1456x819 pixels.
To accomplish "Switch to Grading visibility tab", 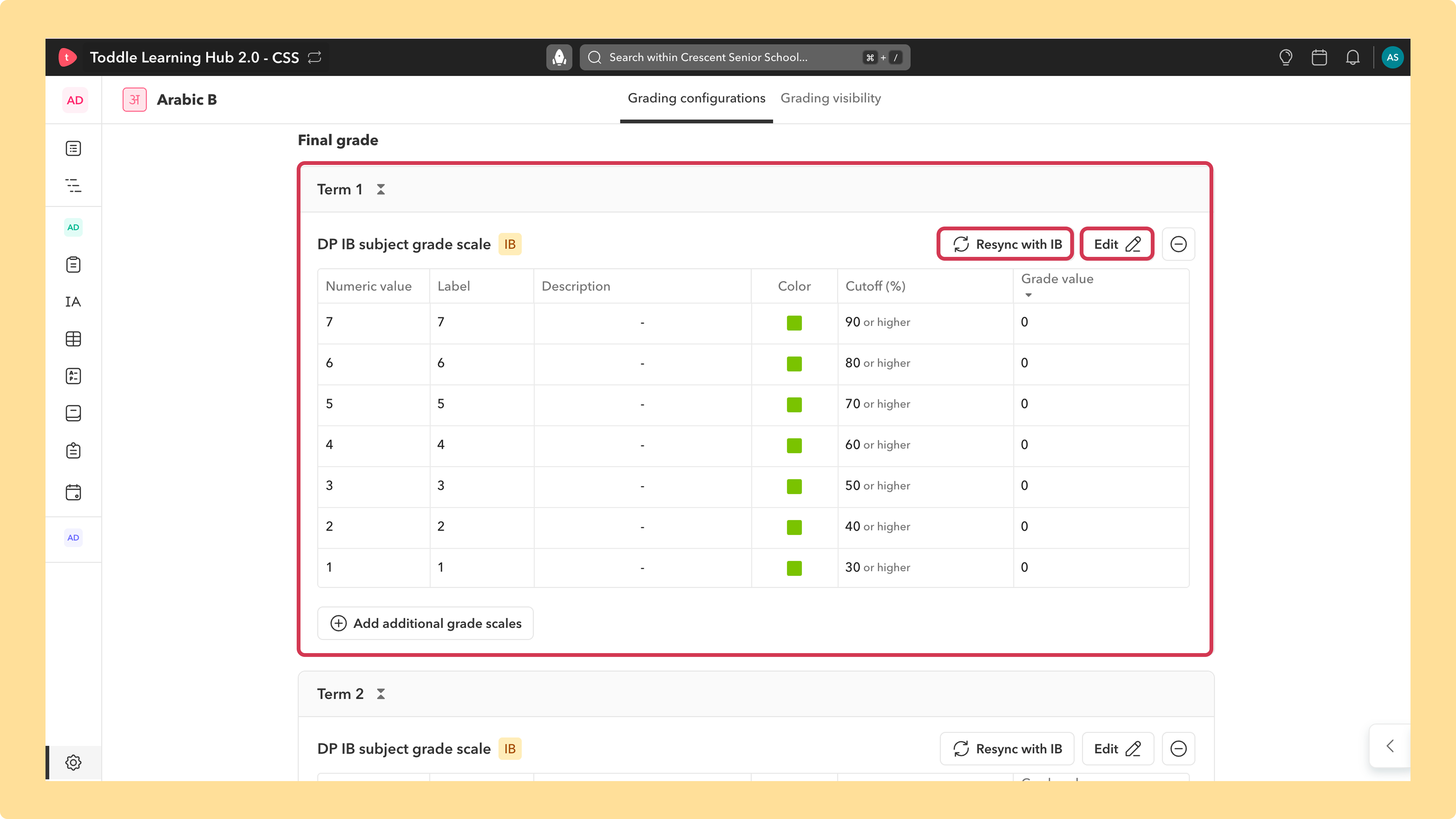I will click(x=831, y=98).
